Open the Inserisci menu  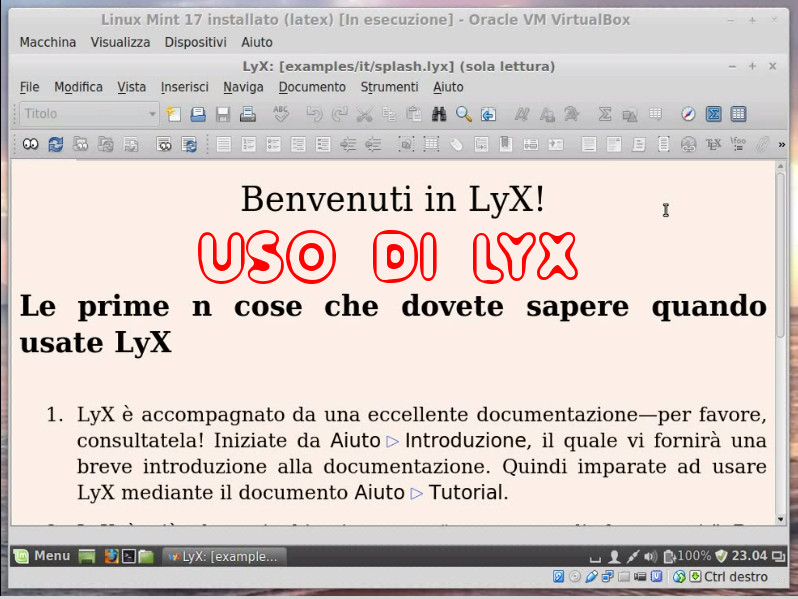184,87
